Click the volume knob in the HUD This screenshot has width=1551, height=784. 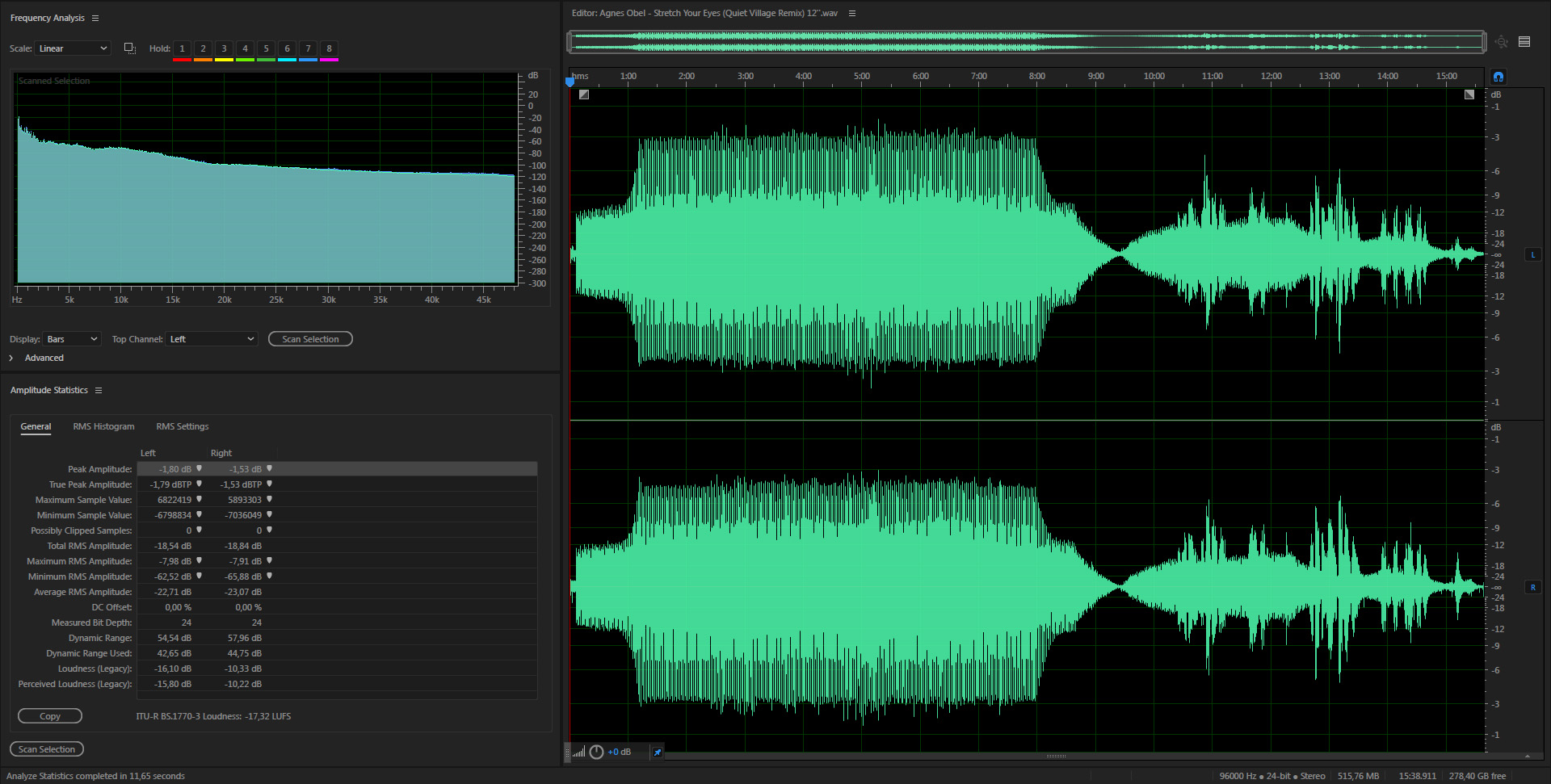596,753
